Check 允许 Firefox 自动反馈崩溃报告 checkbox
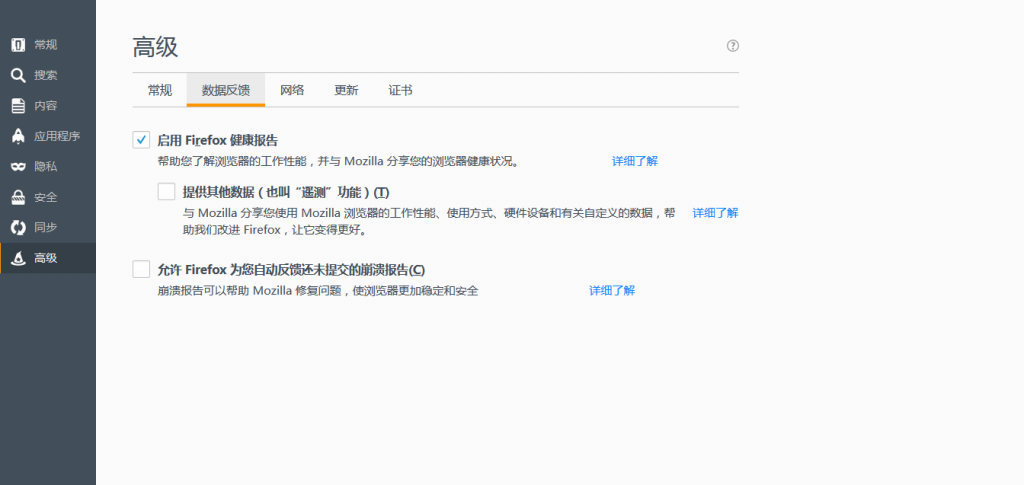Image resolution: width=1024 pixels, height=485 pixels. [141, 269]
